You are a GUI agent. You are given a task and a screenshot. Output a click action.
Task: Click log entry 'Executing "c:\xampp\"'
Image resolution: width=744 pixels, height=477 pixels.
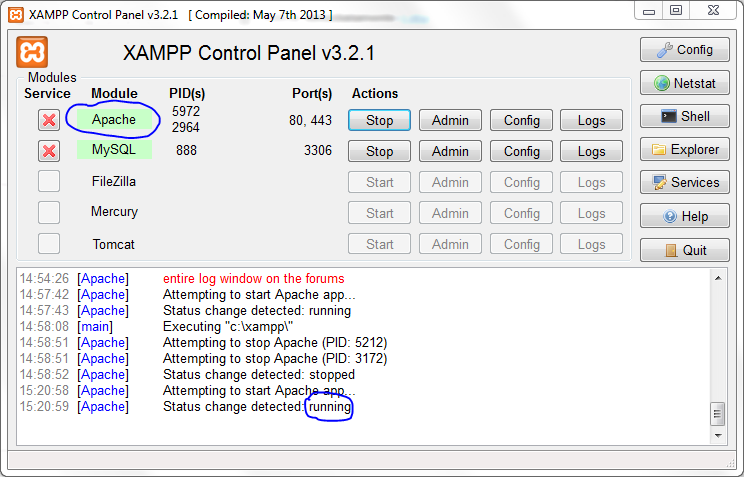click(228, 327)
